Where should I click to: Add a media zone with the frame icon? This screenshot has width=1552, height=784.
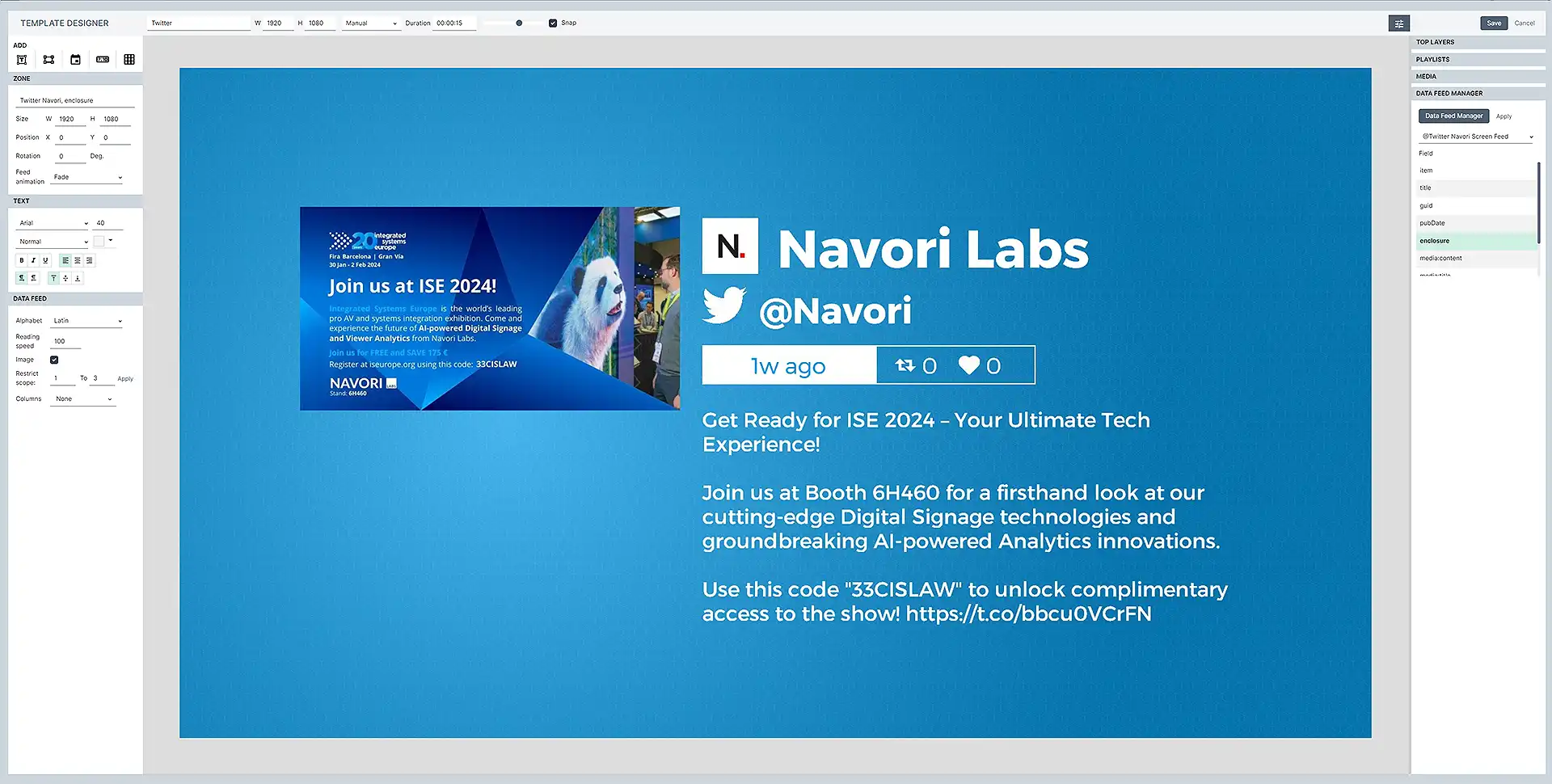point(48,60)
